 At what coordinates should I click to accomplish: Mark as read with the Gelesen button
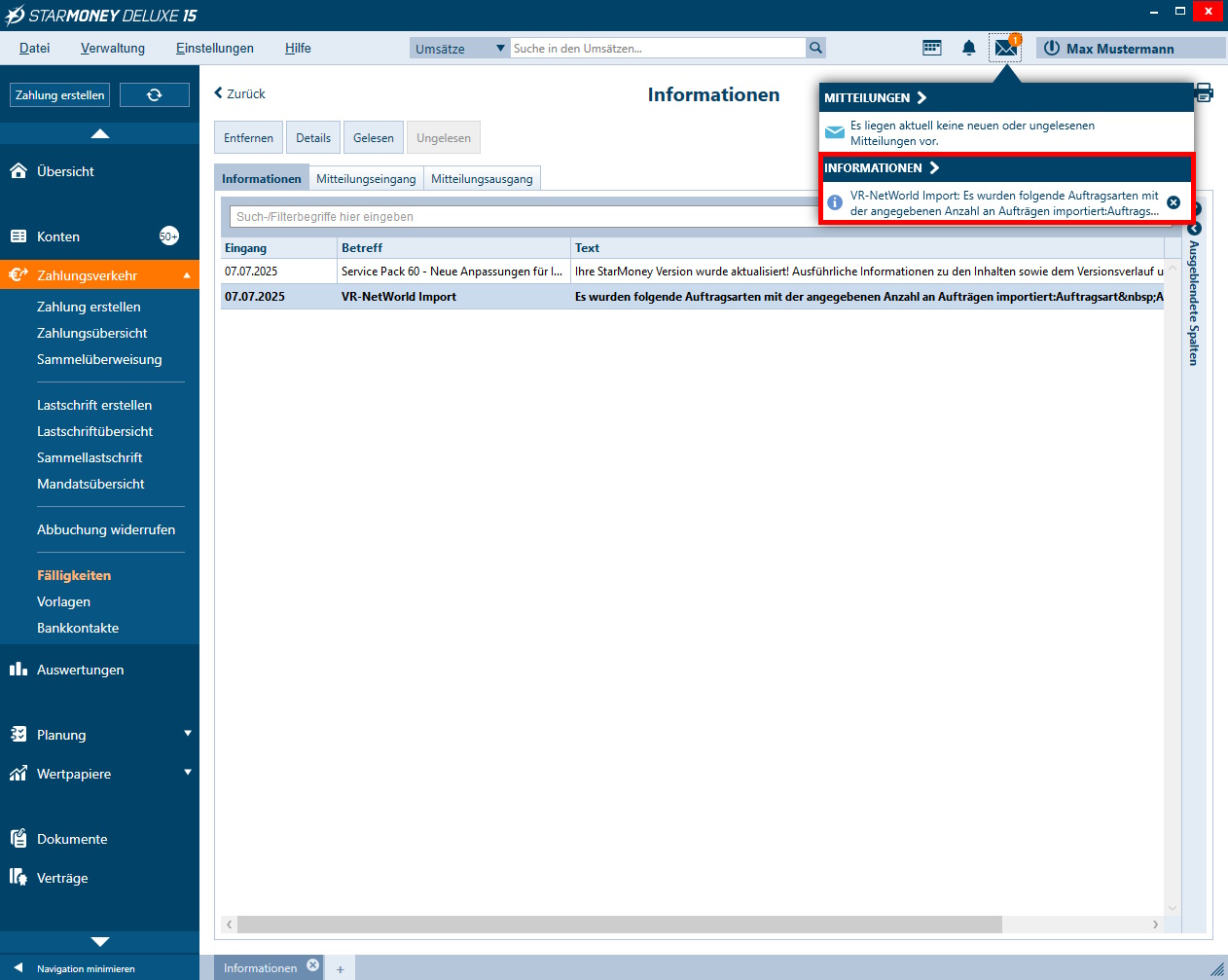[x=374, y=138]
